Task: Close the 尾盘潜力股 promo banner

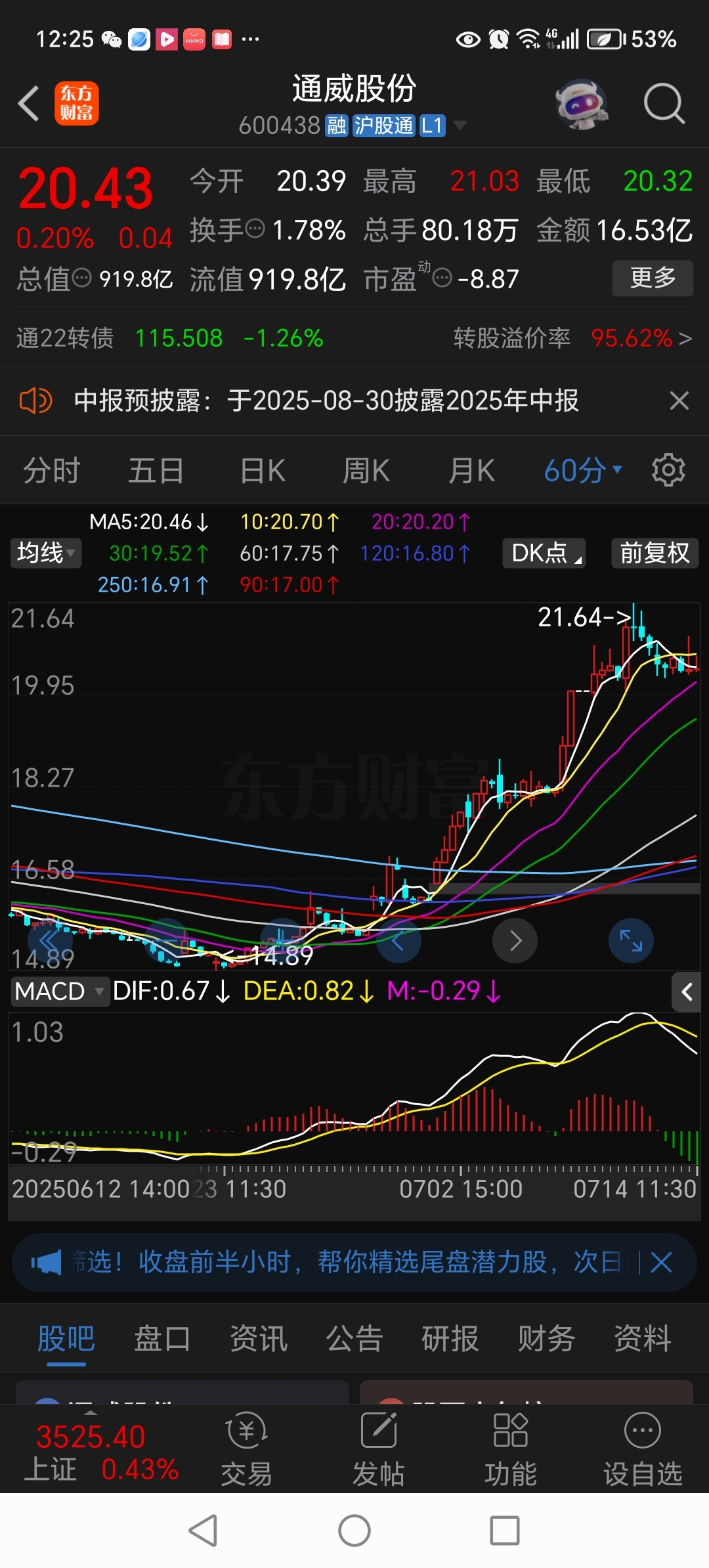Action: (x=662, y=1262)
